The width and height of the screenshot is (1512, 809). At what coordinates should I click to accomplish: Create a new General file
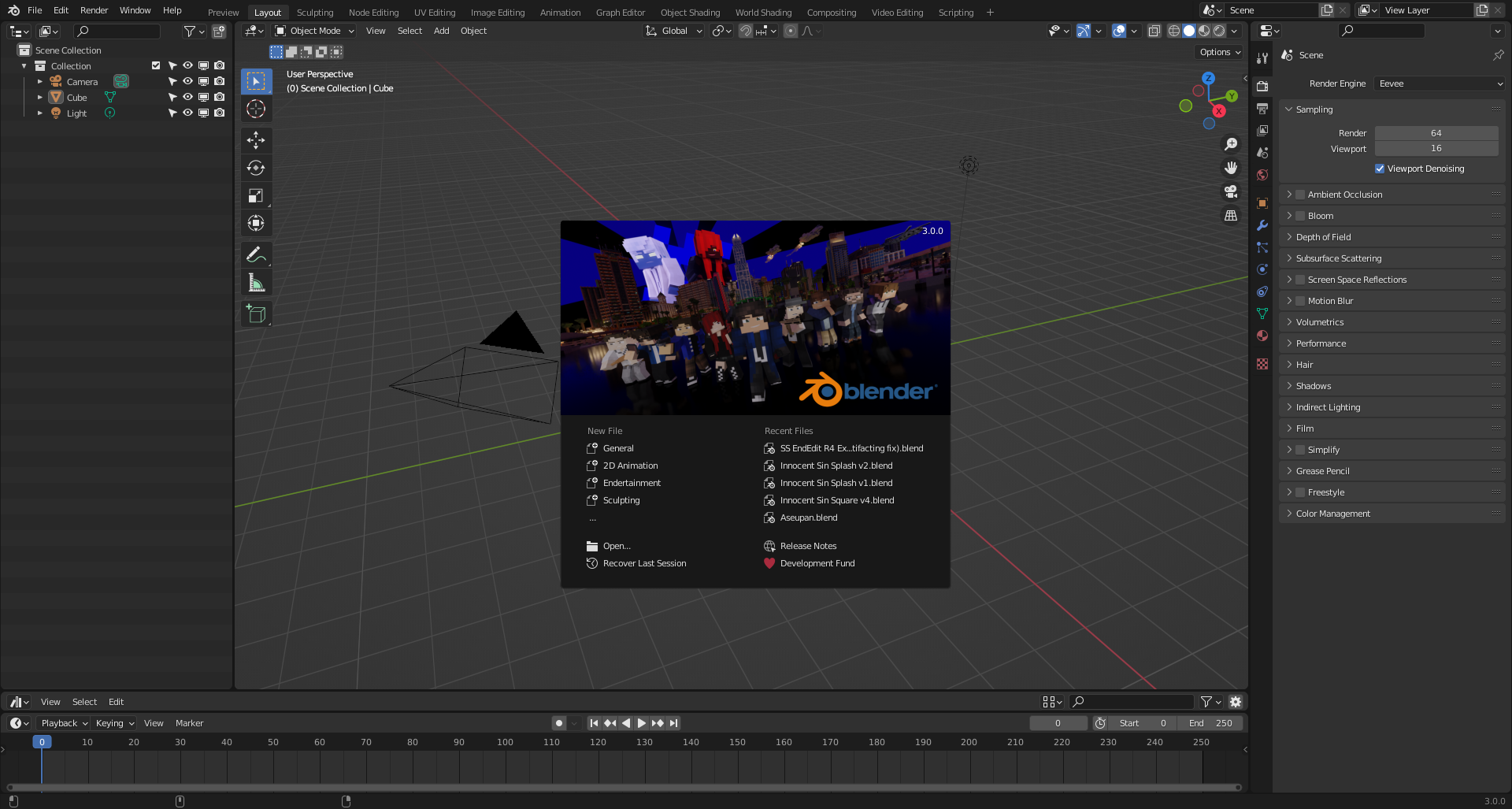618,448
